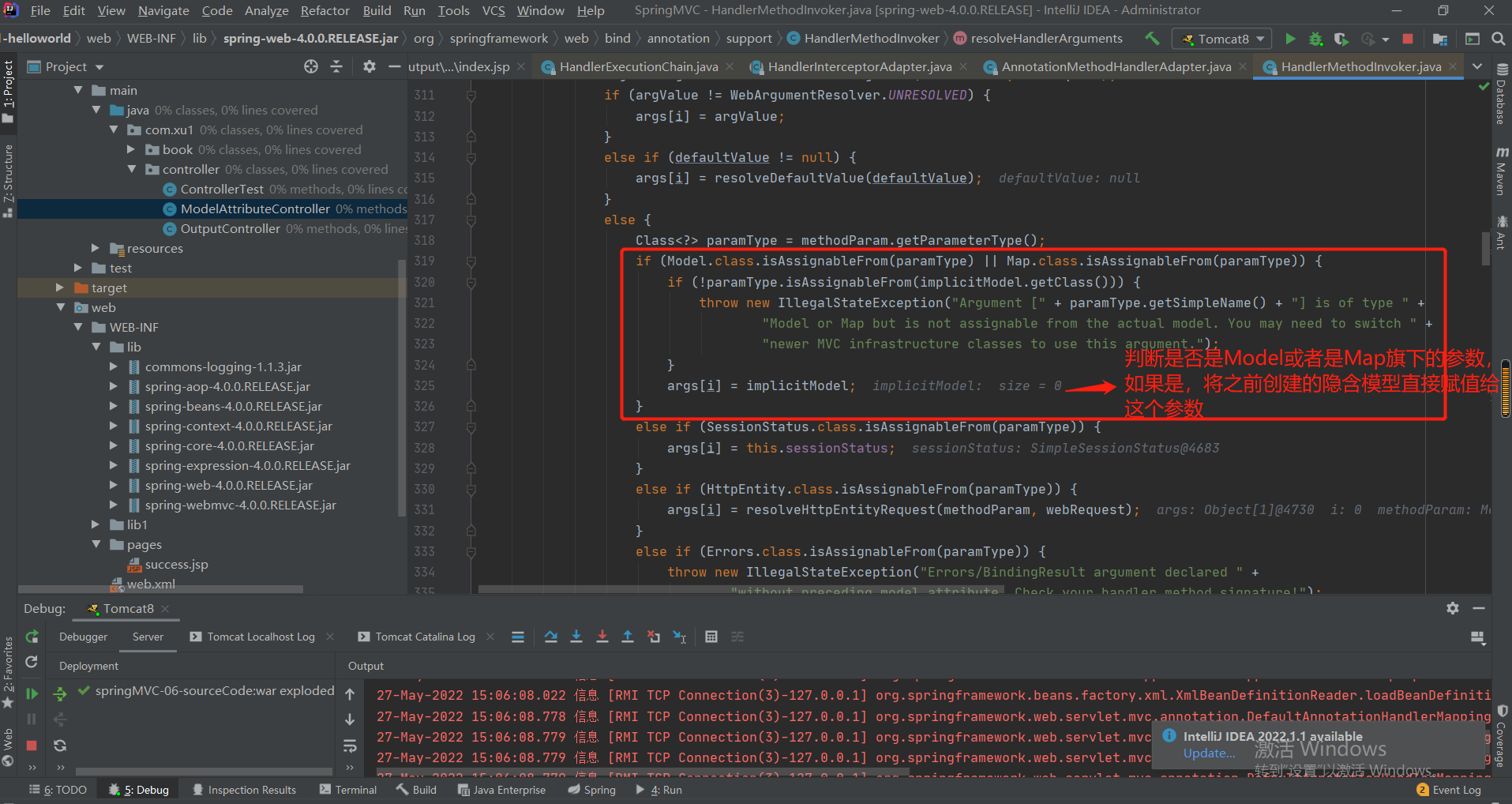
Task: Toggle the Database tool window stripe
Action: pyautogui.click(x=1502, y=95)
